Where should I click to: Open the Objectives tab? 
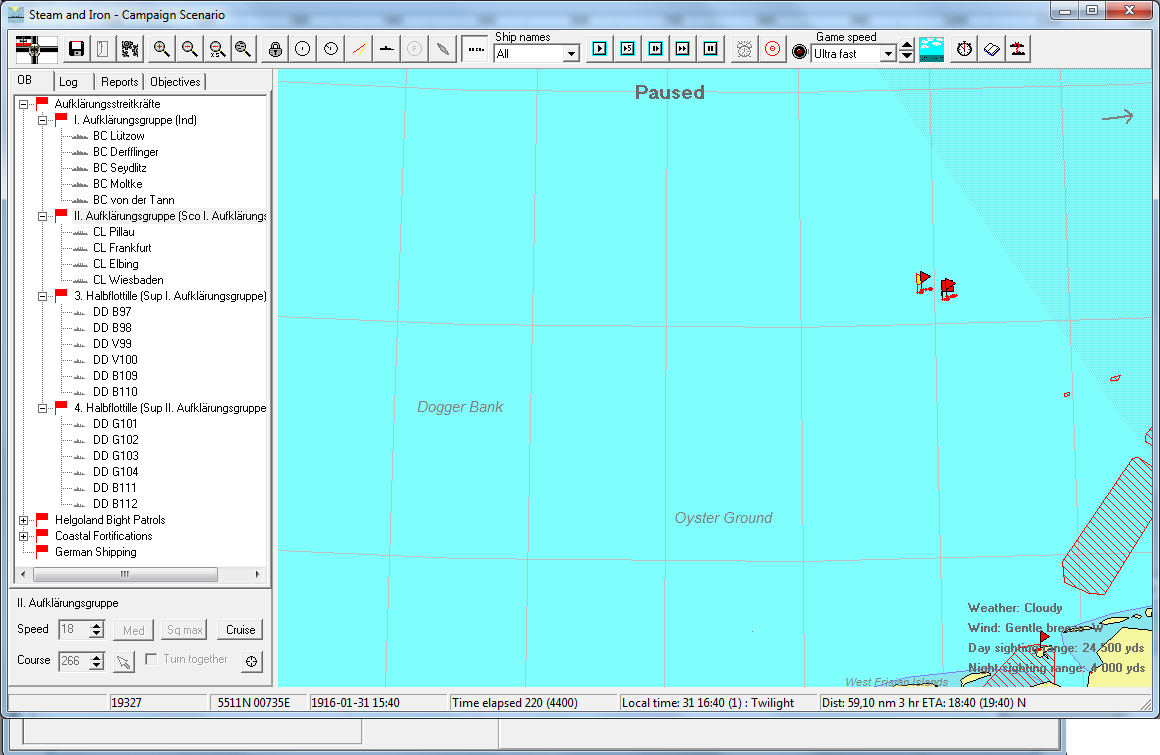click(x=175, y=82)
